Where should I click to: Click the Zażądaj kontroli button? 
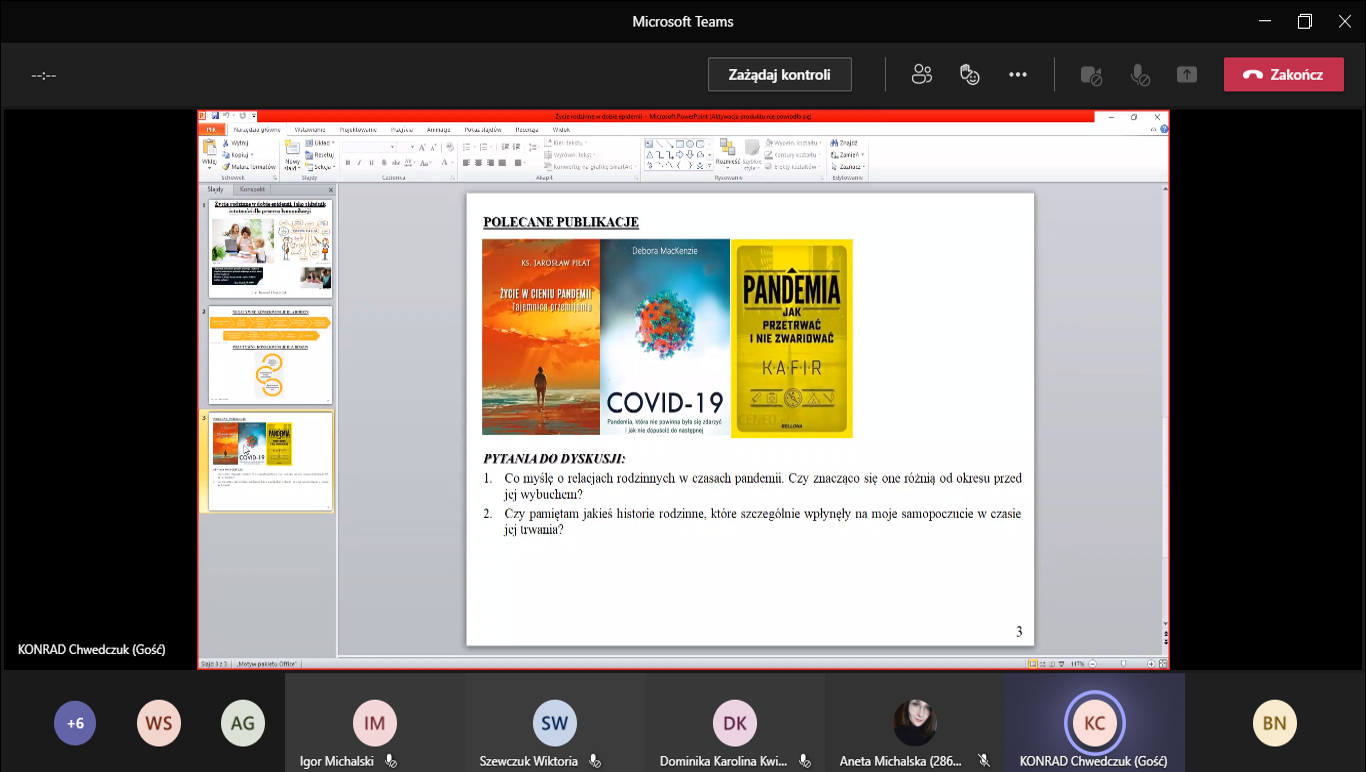[x=780, y=74]
